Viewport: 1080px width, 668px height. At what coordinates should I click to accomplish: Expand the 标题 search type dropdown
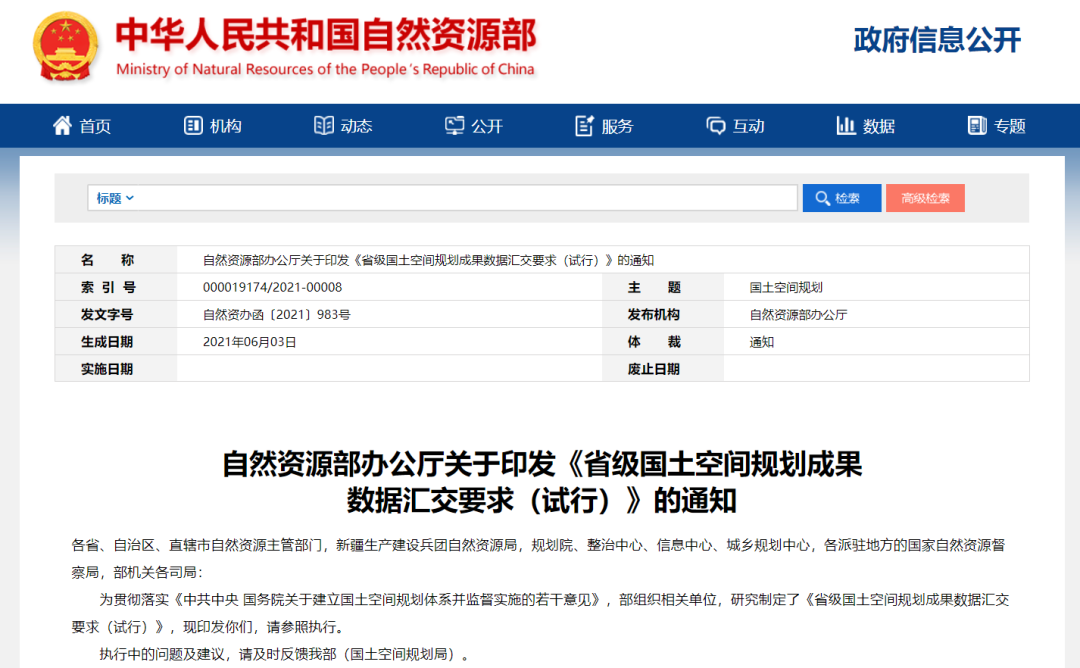coord(114,198)
